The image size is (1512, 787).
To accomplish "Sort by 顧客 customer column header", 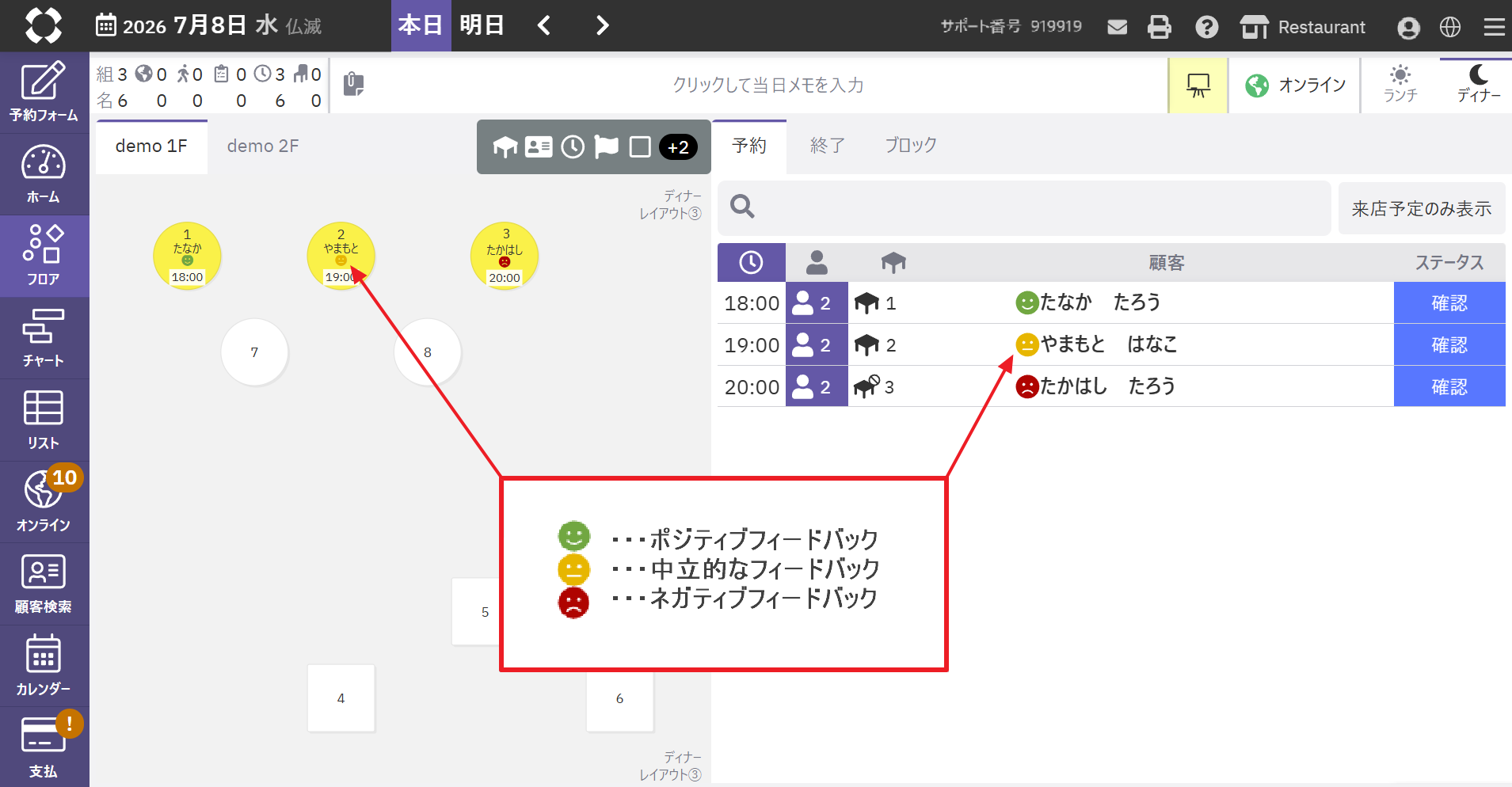I will point(1166,263).
